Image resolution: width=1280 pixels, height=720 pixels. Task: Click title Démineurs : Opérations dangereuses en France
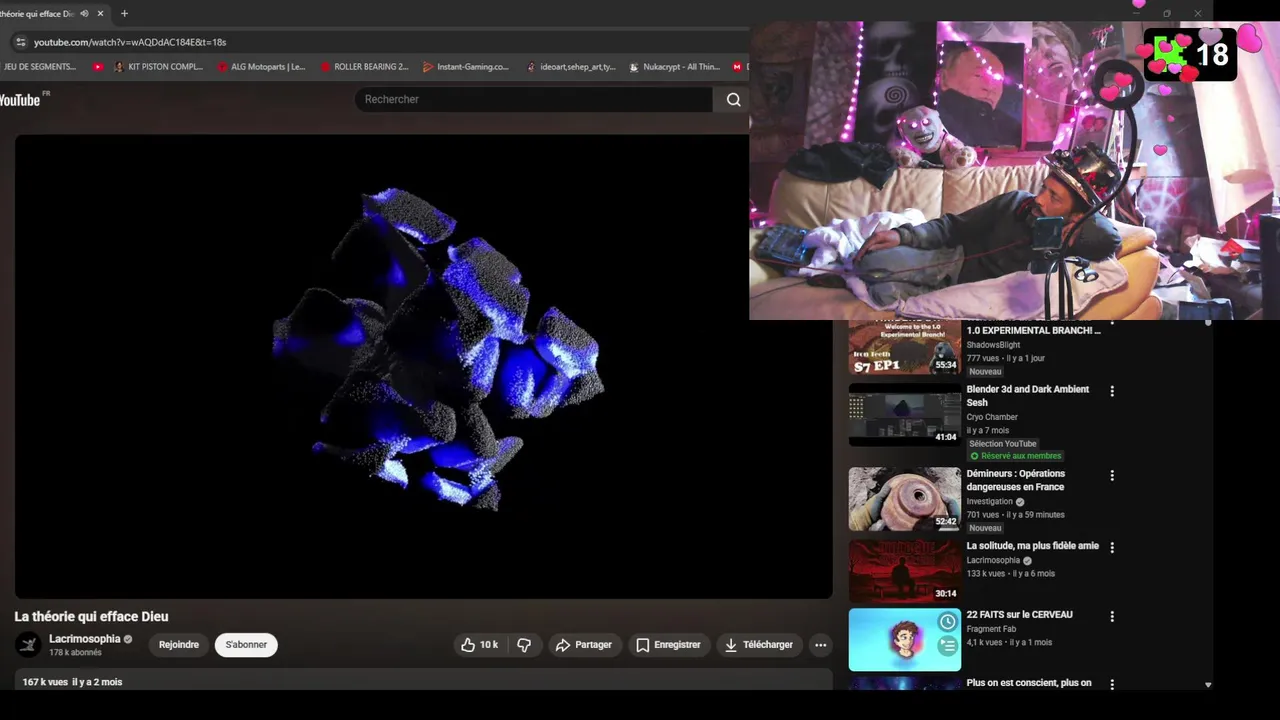(x=1016, y=480)
